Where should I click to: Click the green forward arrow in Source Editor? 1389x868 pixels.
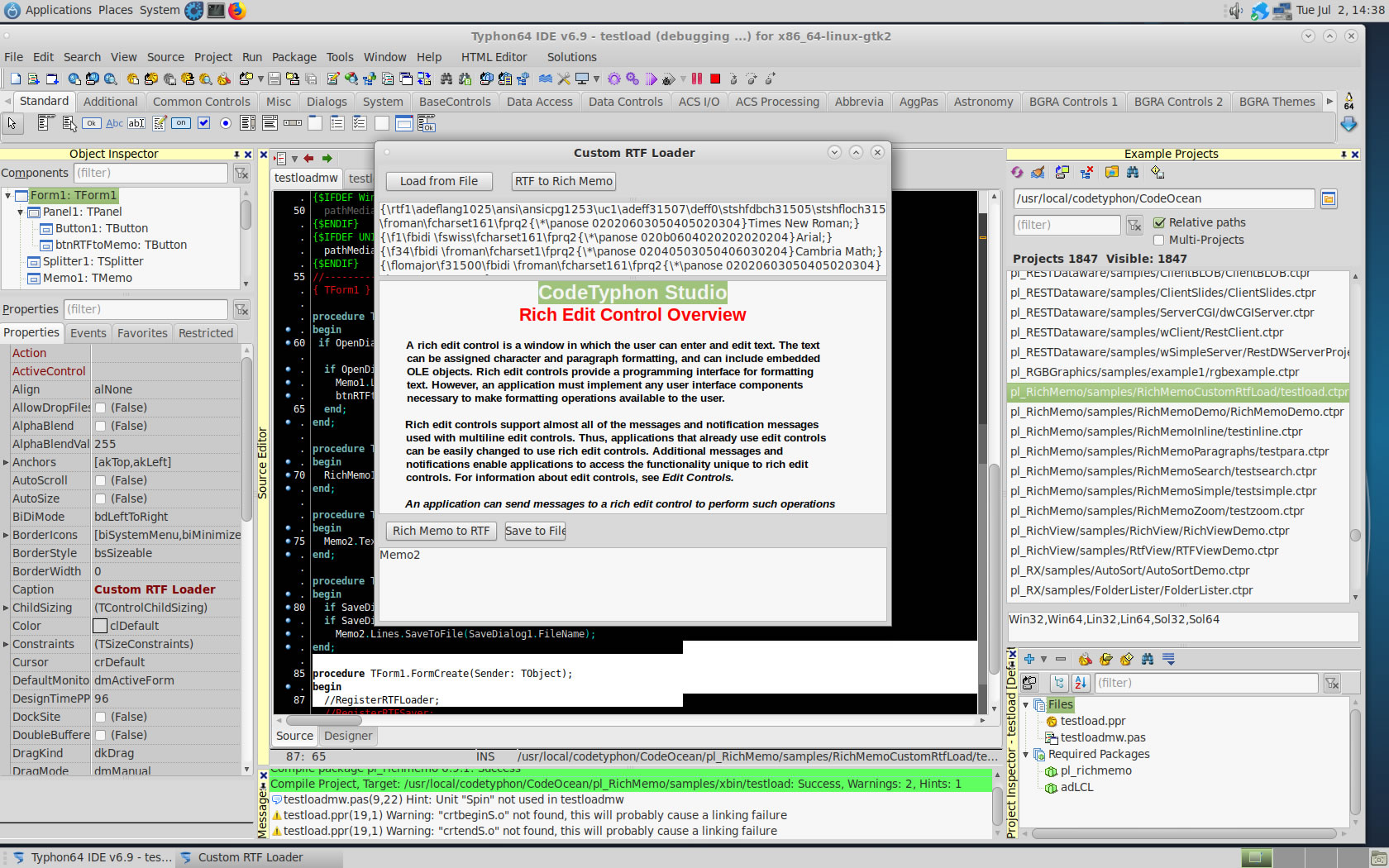pos(327,158)
